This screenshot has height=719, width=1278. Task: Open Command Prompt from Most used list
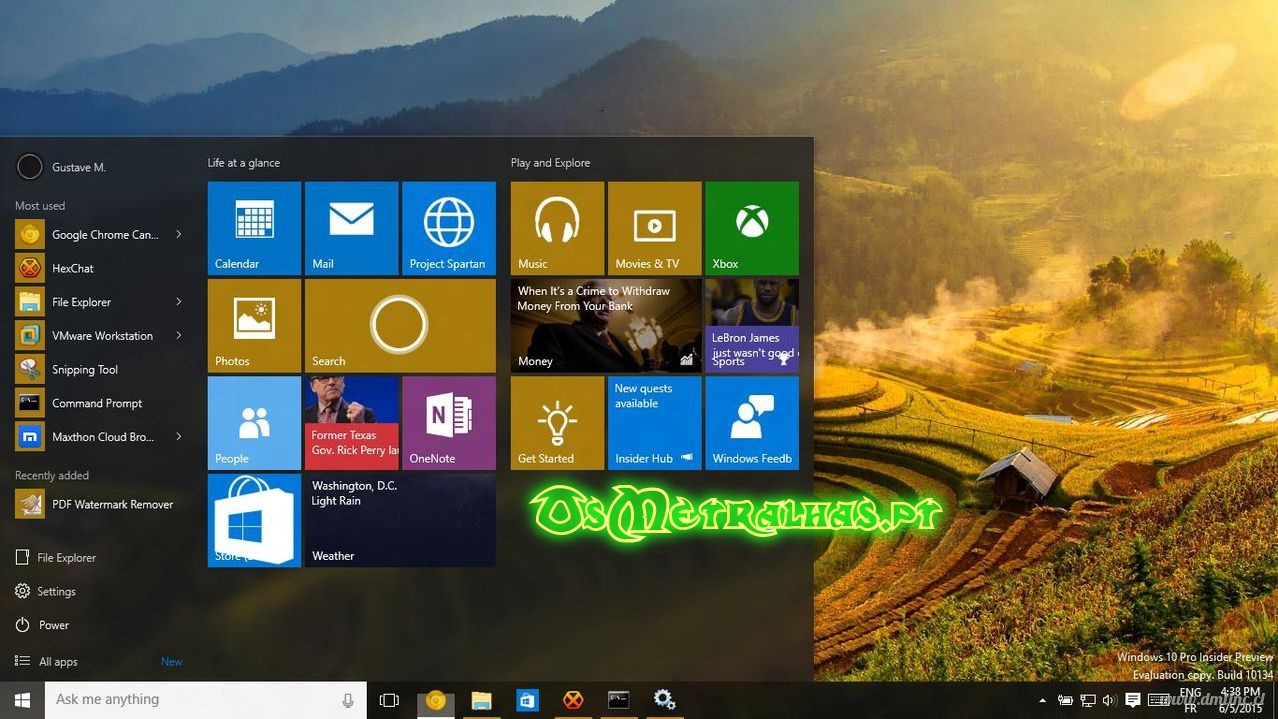click(100, 403)
